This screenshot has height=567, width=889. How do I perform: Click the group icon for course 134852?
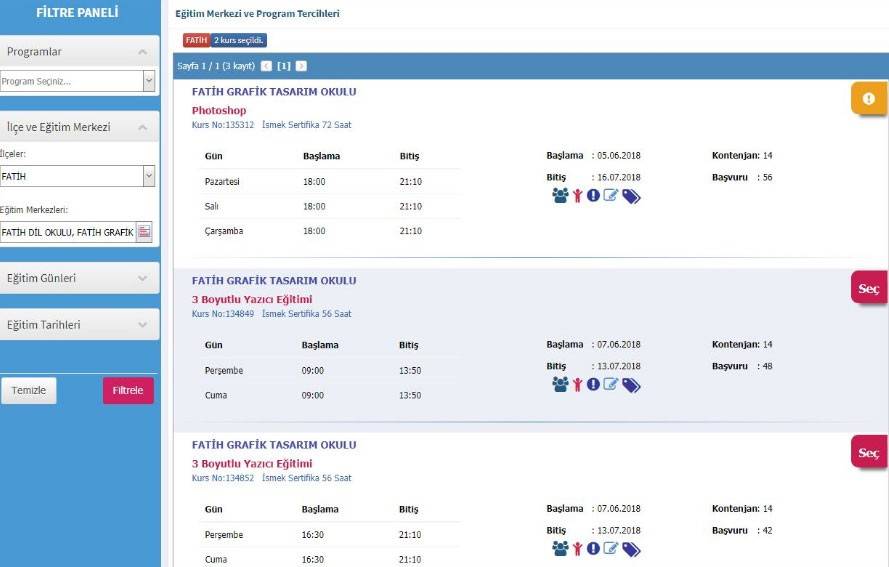560,548
